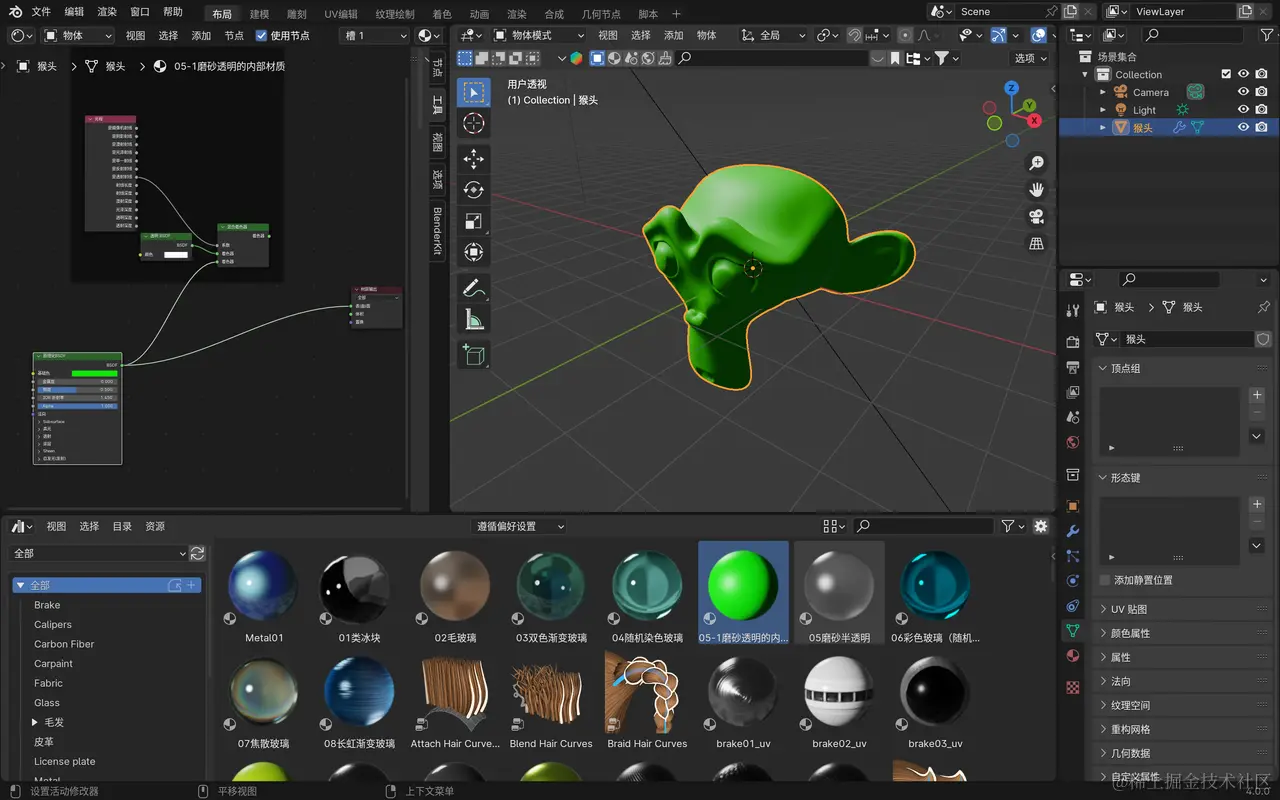This screenshot has width=1280, height=800.
Task: Open 槽 1 material slot dropdown
Action: 375,35
